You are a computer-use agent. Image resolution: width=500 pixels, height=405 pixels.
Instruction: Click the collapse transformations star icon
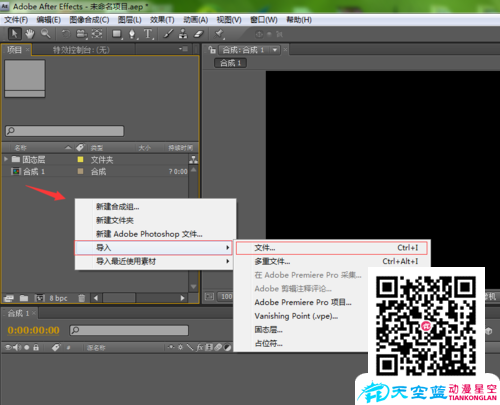pyautogui.click(x=180, y=348)
